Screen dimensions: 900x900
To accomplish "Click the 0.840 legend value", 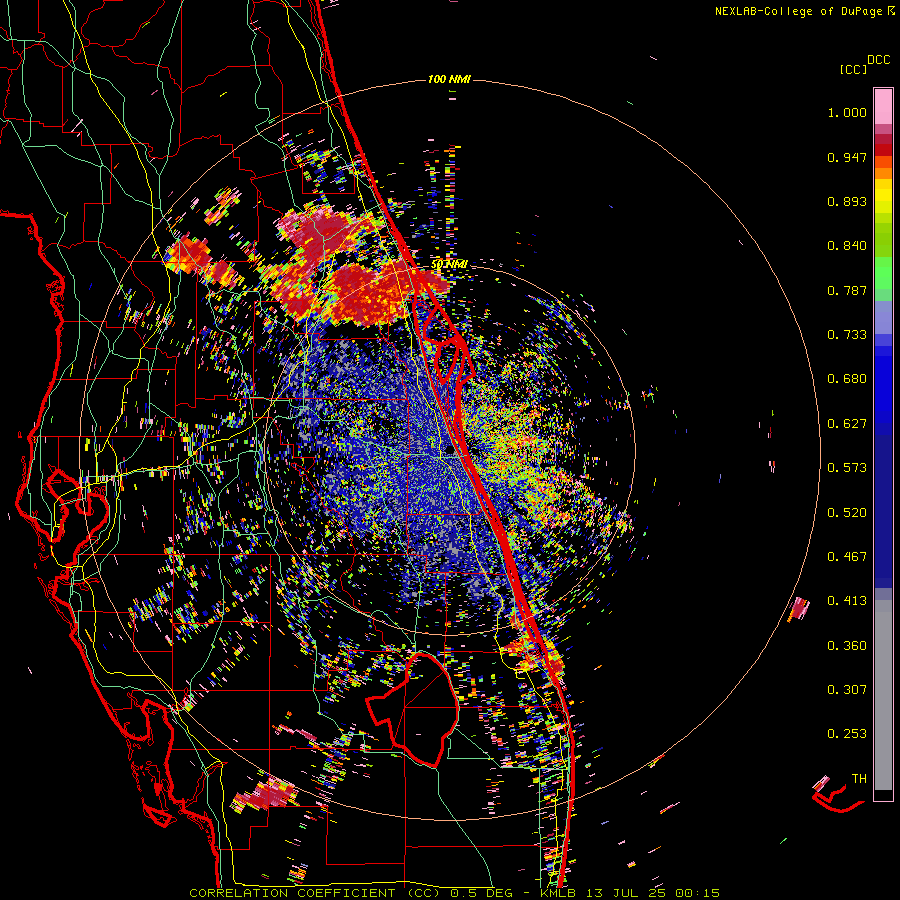I will pyautogui.click(x=847, y=246).
